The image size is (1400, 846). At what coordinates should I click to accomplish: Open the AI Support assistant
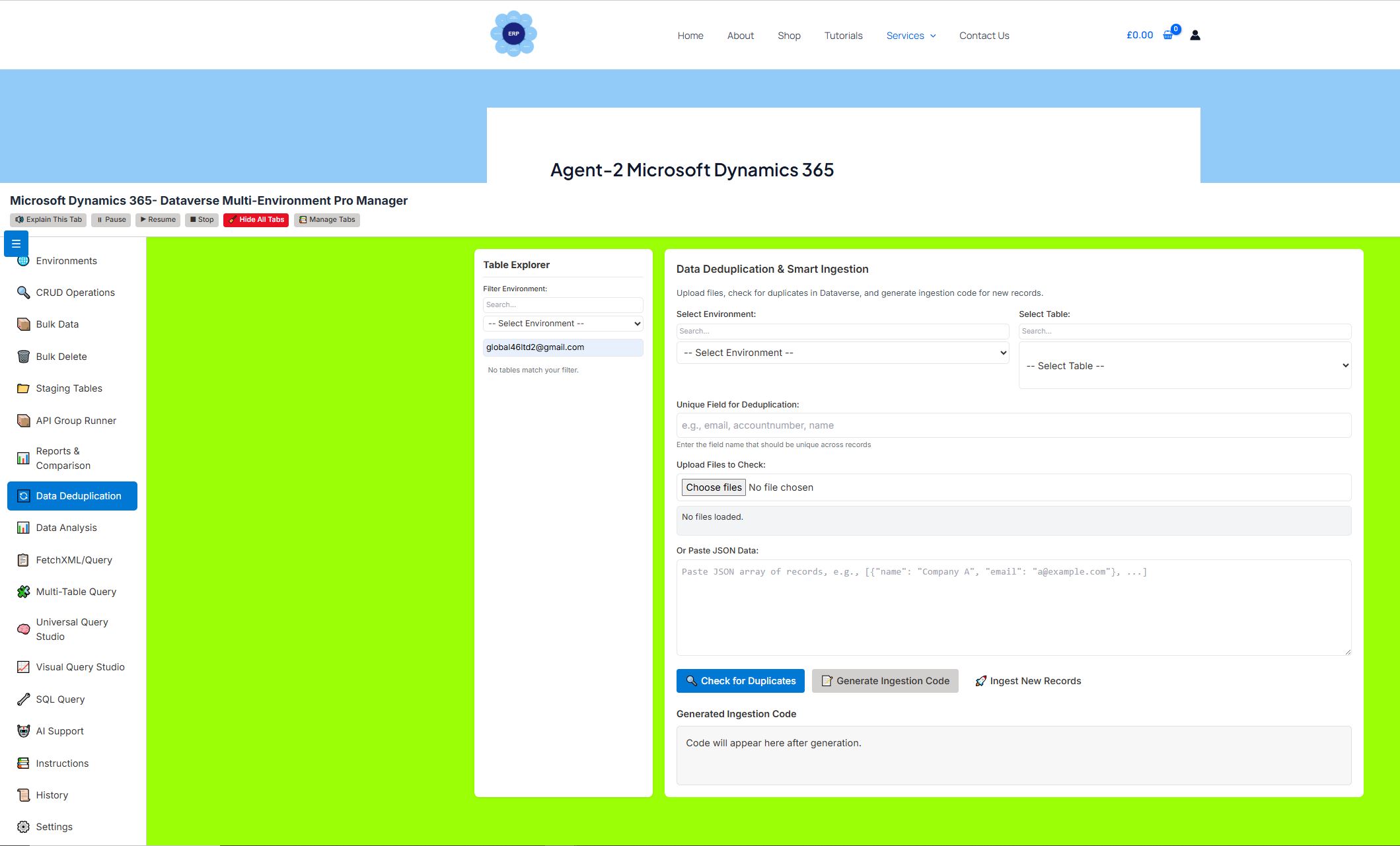[x=59, y=730]
